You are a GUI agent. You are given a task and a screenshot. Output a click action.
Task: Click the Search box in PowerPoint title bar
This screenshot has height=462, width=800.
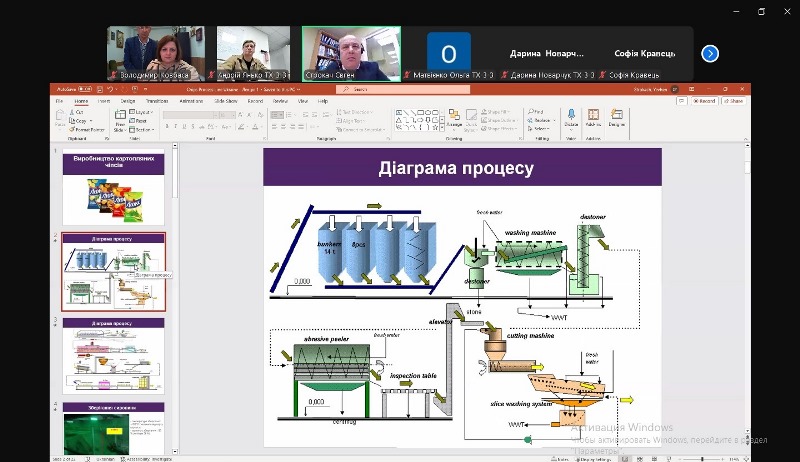(403, 89)
